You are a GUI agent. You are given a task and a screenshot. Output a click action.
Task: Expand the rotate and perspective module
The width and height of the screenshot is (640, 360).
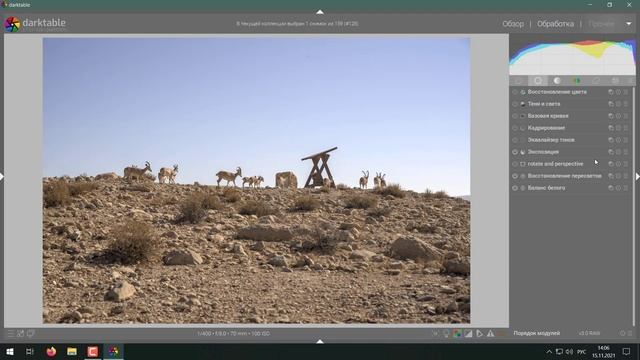point(555,164)
